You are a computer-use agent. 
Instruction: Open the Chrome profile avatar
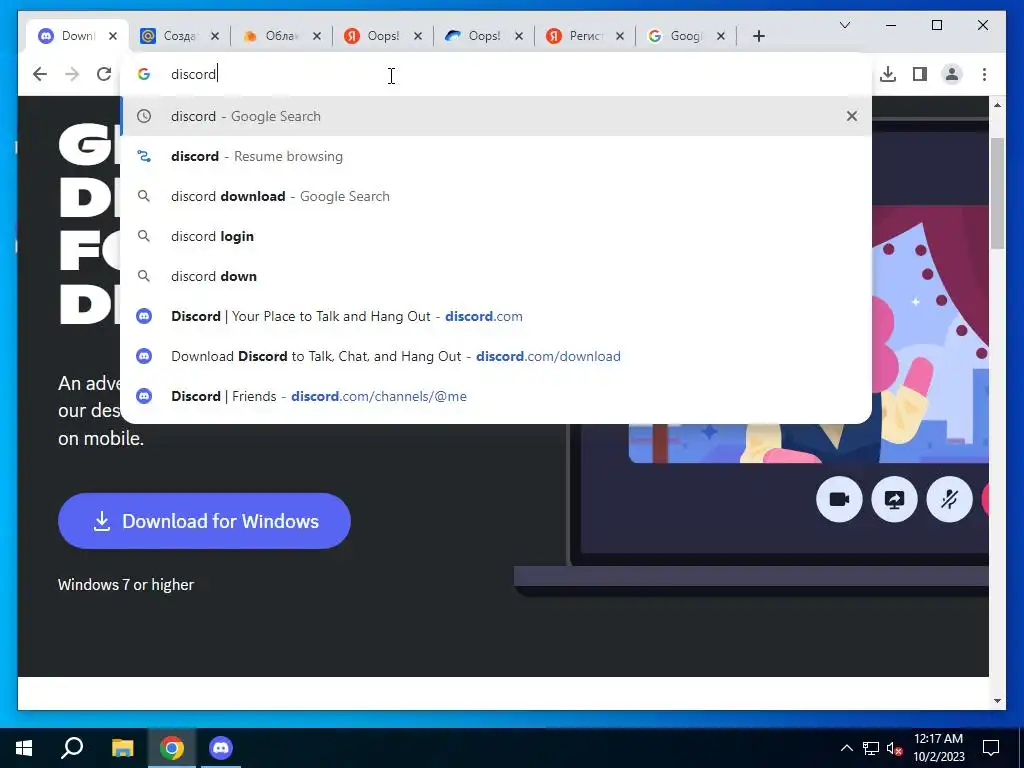pos(952,74)
